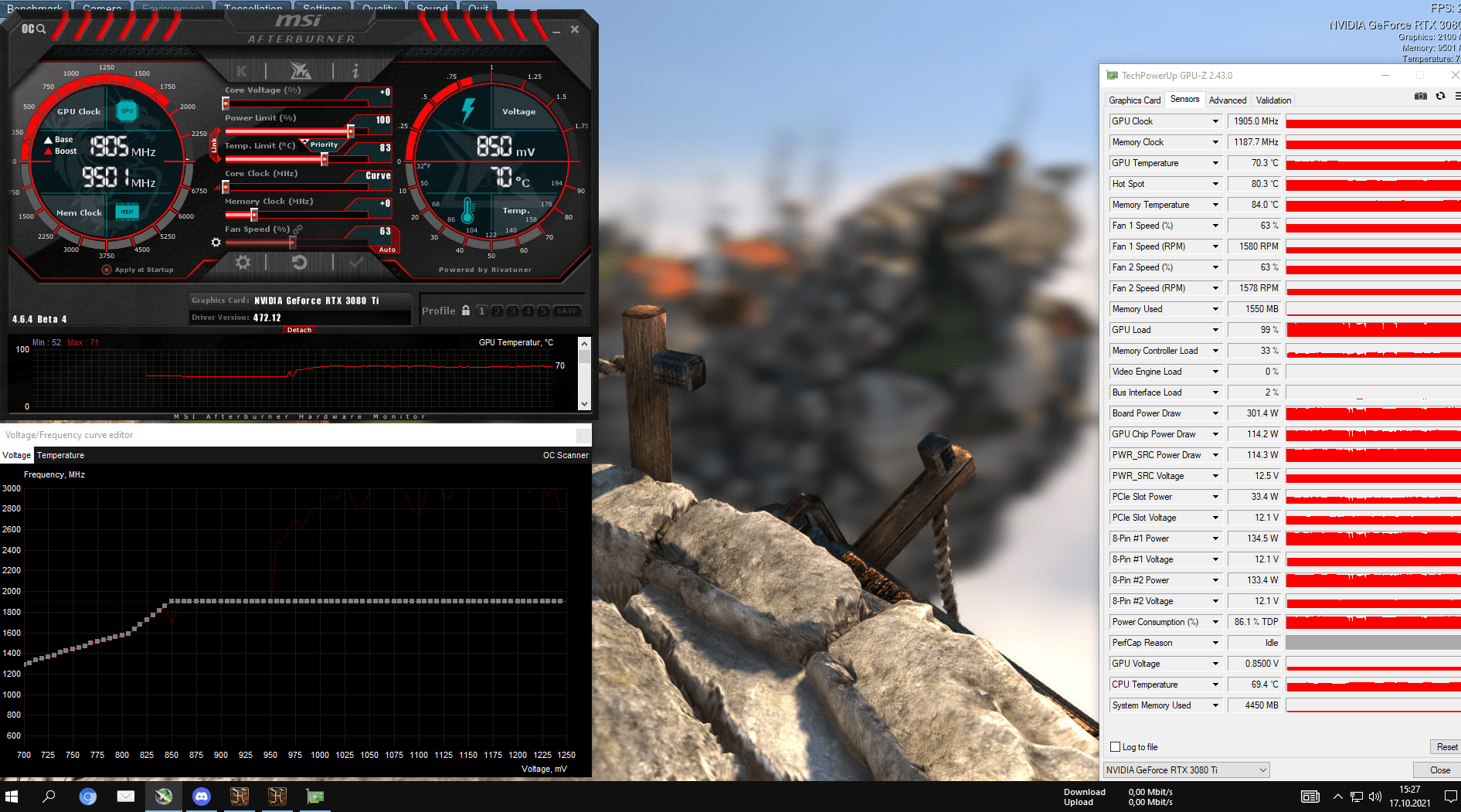Image resolution: width=1461 pixels, height=812 pixels.
Task: Show hidden tray icons chevron
Action: point(1338,796)
